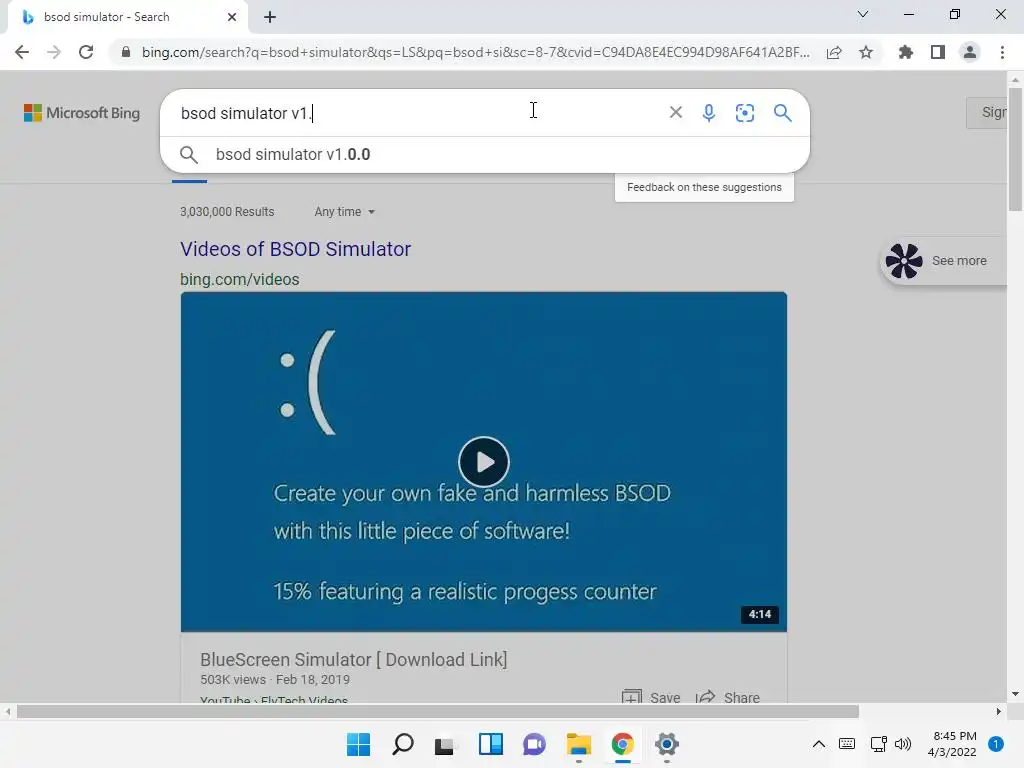
Task: Click the browser forward arrow
Action: 54,52
